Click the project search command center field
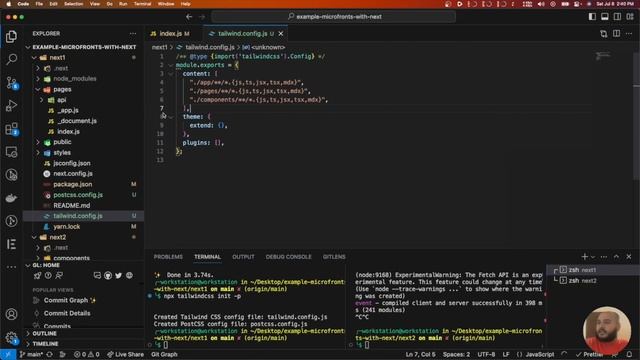Viewport: 640px width, 360px height. 333,17
